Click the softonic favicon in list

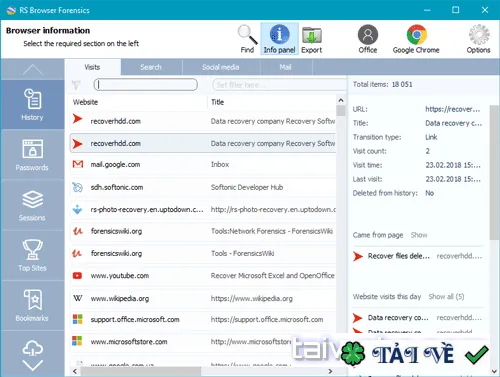[77, 187]
